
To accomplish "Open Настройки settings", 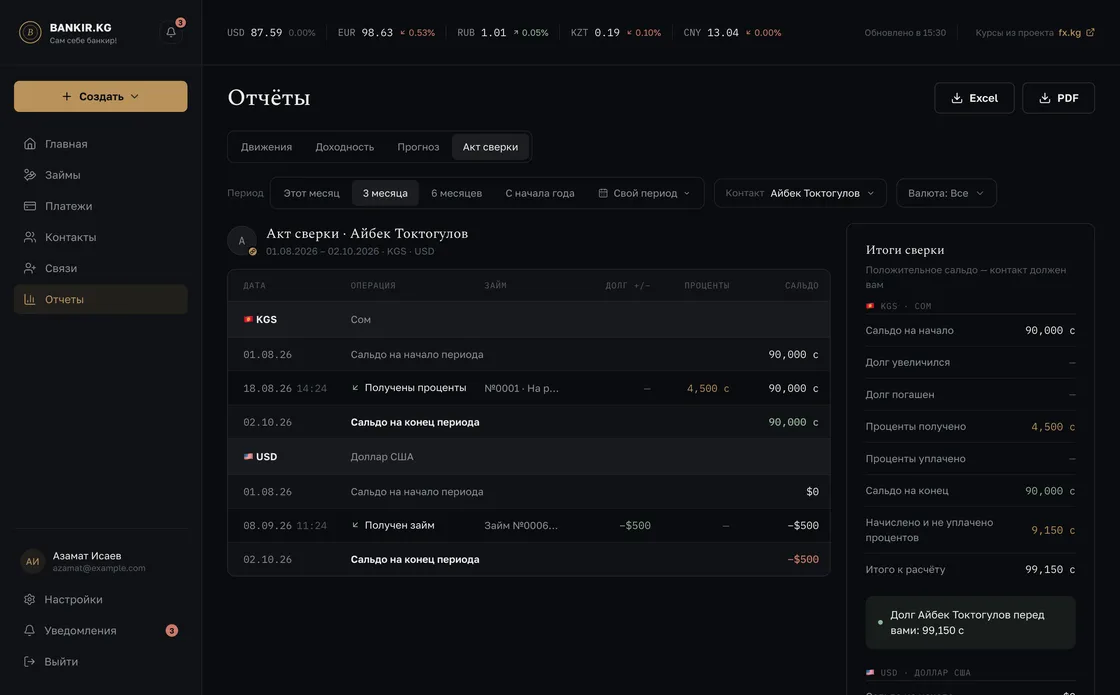I will point(101,599).
